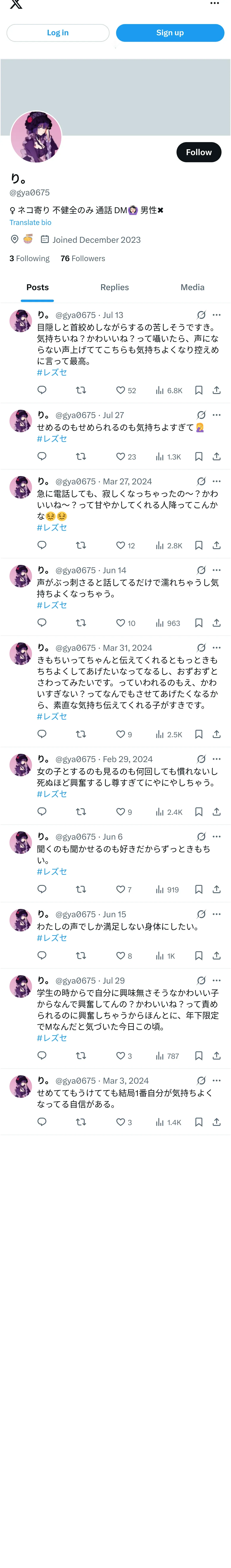
Task: Switch to the Media tab
Action: tap(192, 287)
